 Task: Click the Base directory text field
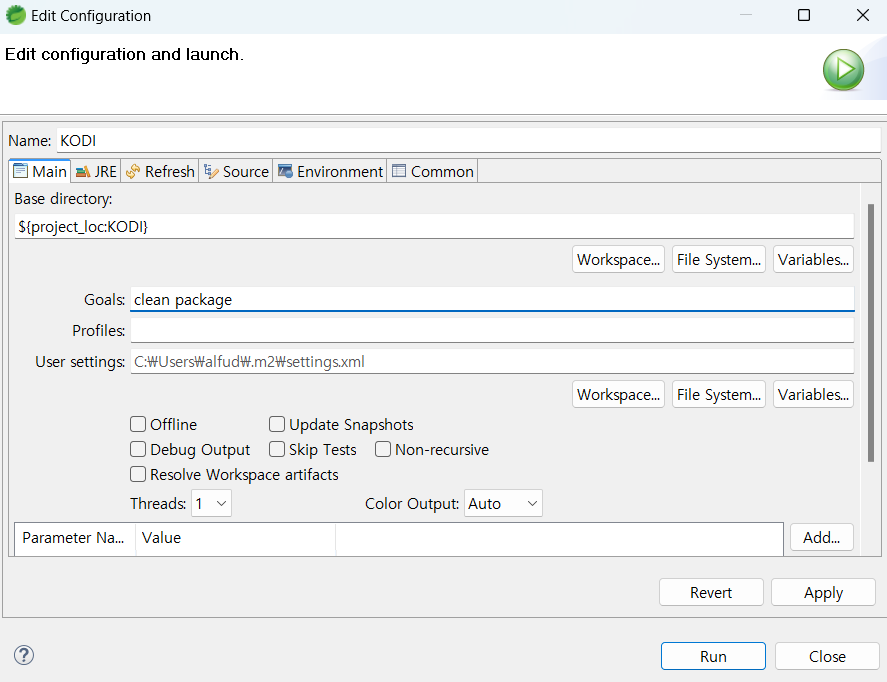(x=434, y=226)
